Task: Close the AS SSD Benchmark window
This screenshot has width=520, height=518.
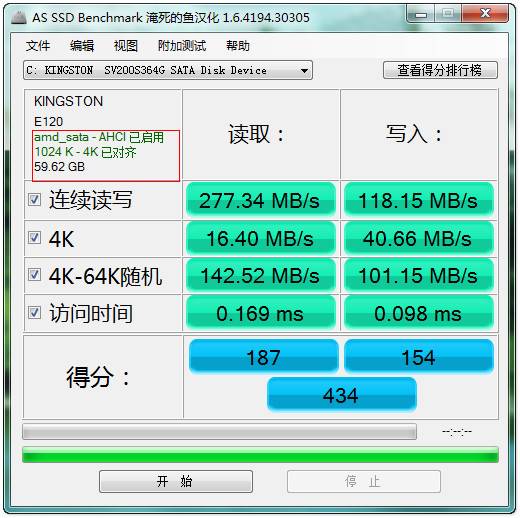Action: 485,14
